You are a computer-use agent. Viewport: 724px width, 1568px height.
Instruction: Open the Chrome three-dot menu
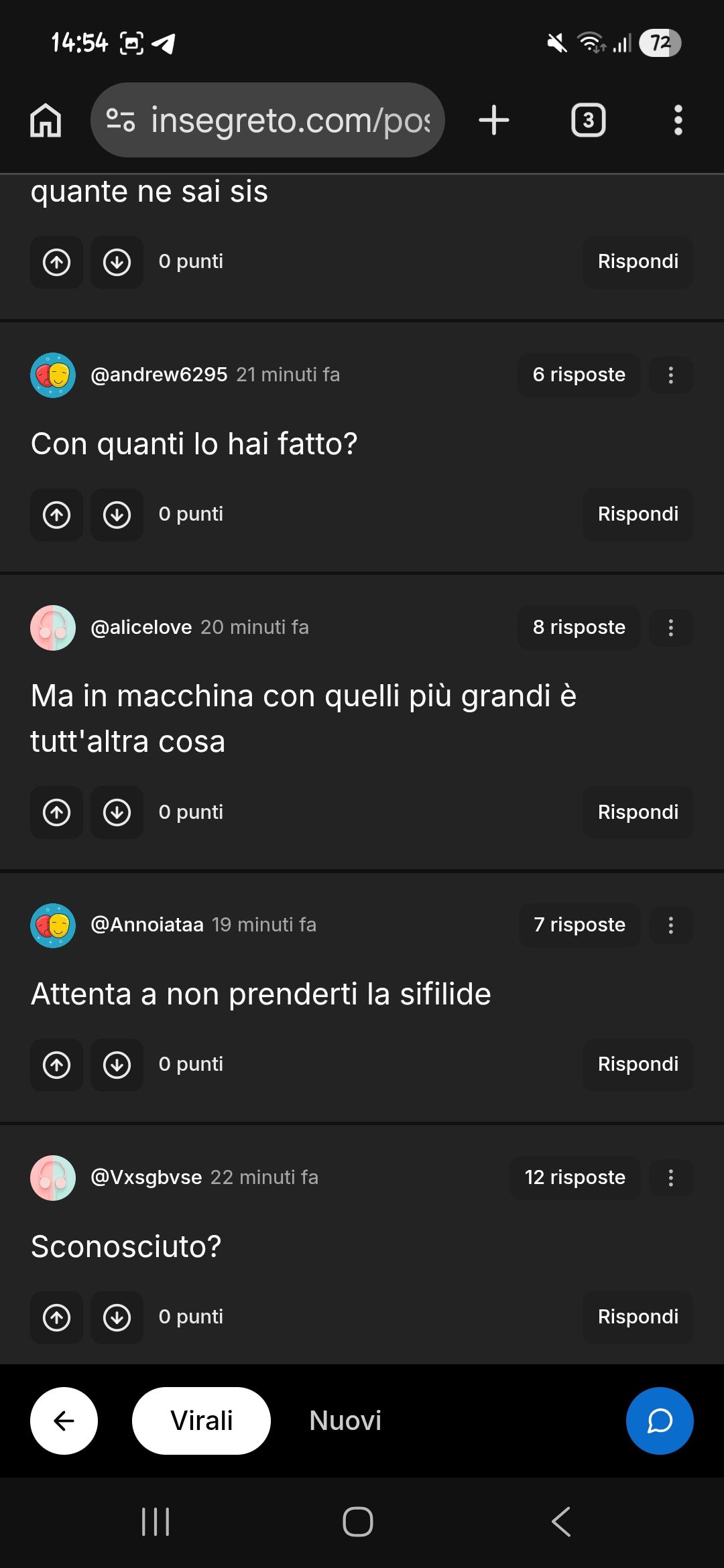(678, 121)
